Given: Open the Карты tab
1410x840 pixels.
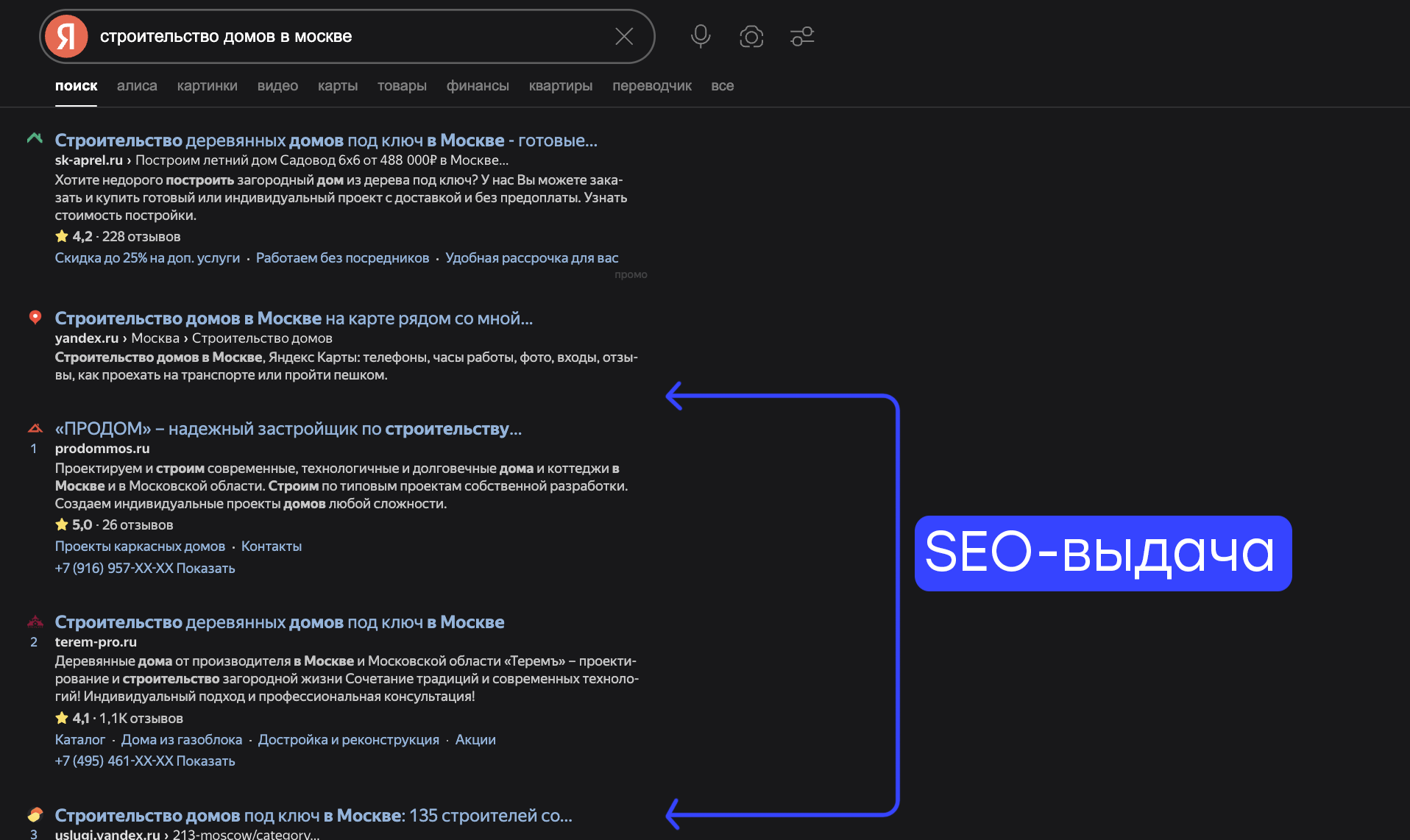Looking at the screenshot, I should (338, 86).
